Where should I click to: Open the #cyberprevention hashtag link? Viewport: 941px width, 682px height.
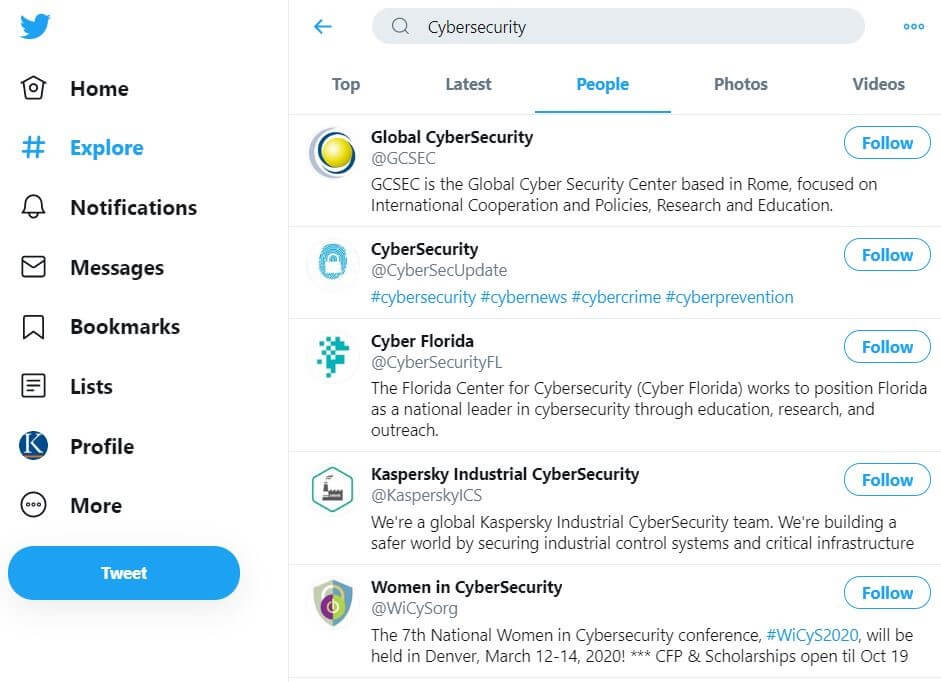coord(729,297)
